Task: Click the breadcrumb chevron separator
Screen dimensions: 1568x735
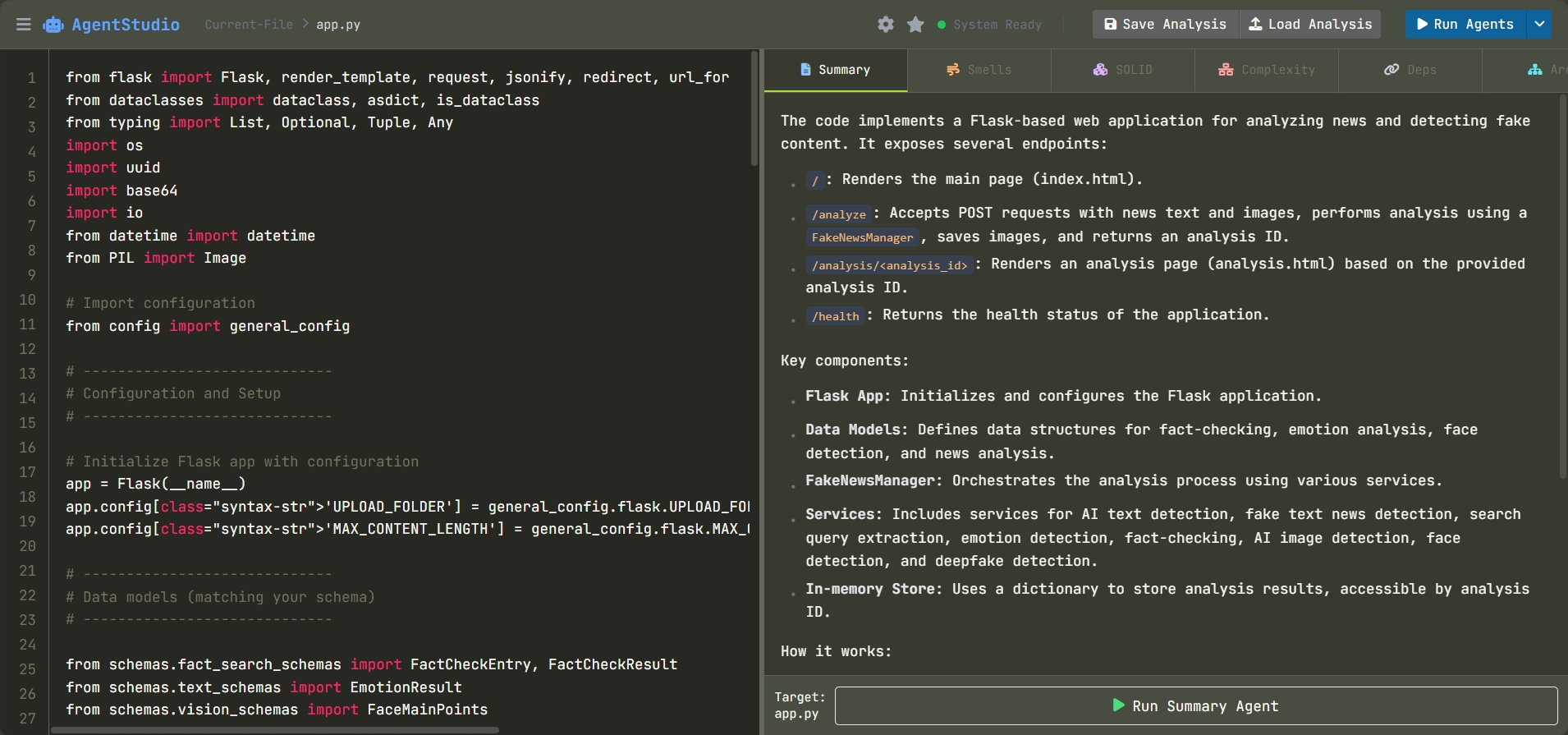Action: [x=305, y=24]
